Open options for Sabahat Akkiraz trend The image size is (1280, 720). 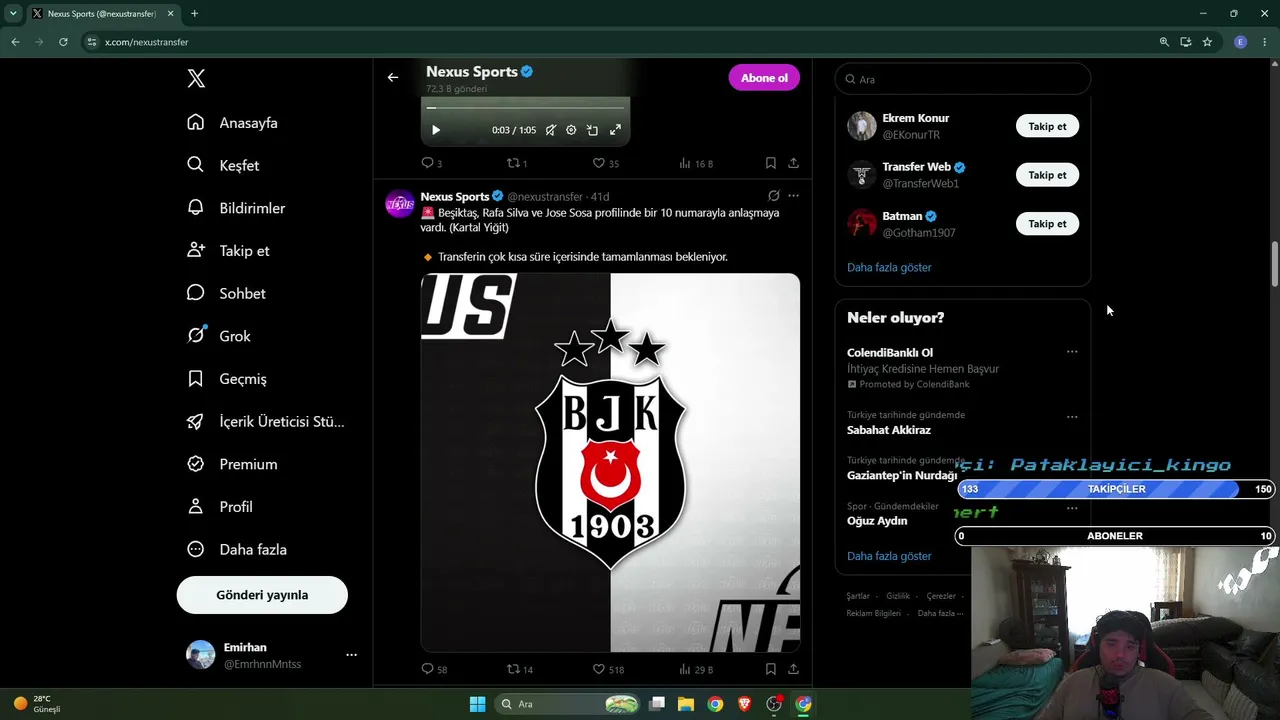[1072, 416]
